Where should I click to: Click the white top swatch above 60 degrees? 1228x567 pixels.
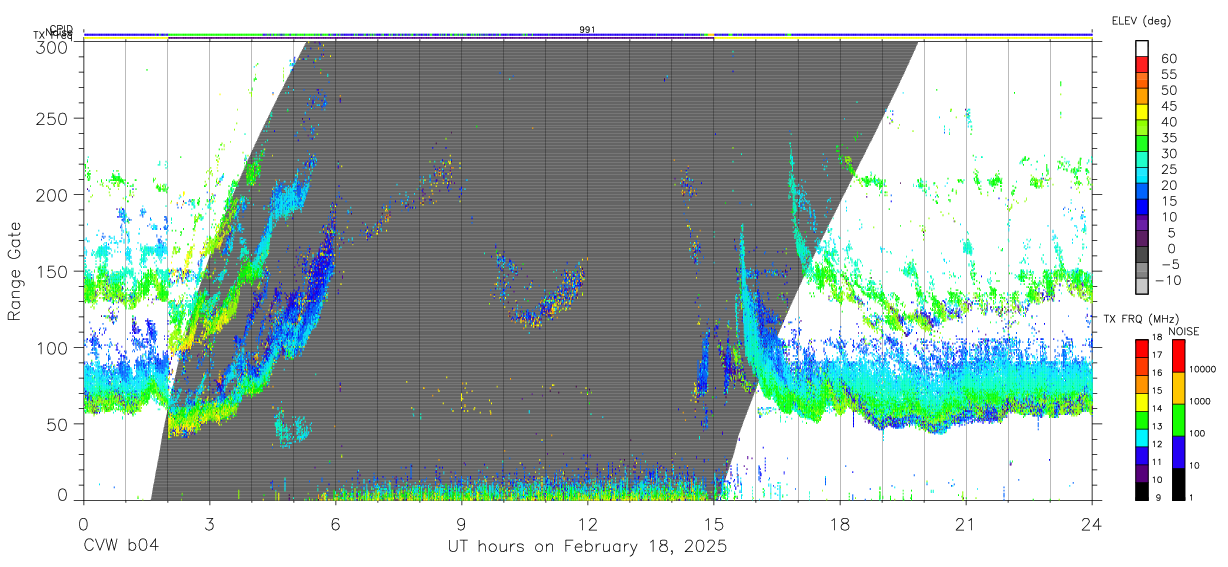pos(1142,50)
